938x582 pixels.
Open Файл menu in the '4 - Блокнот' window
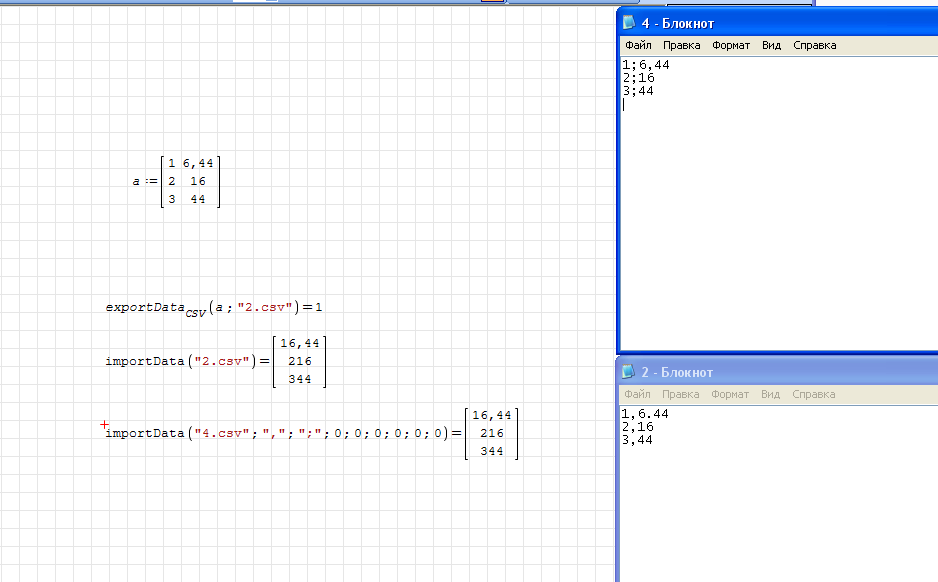tap(638, 45)
